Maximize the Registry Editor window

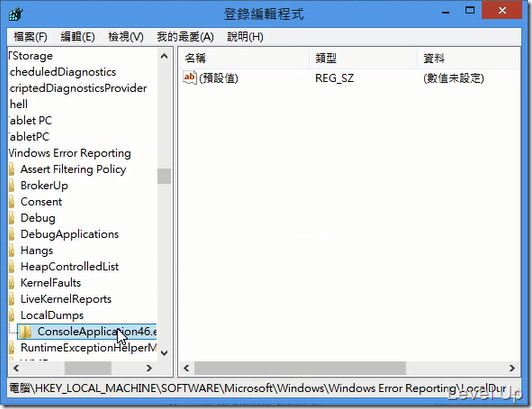pyautogui.click(x=470, y=11)
